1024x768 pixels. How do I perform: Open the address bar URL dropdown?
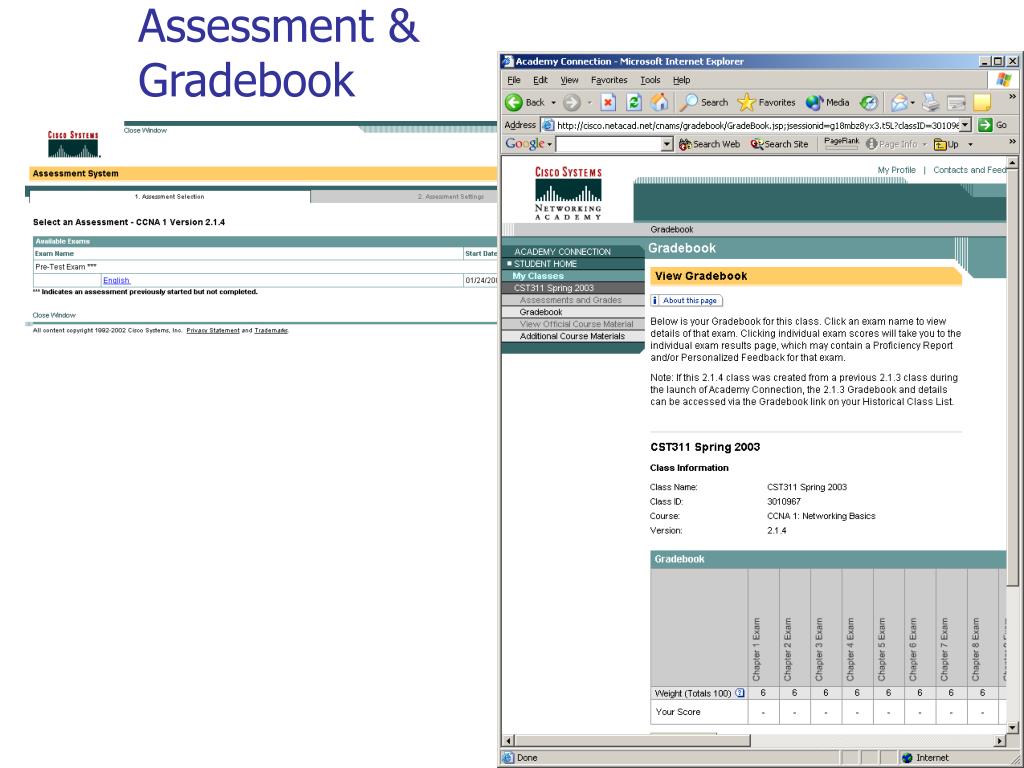click(x=965, y=125)
